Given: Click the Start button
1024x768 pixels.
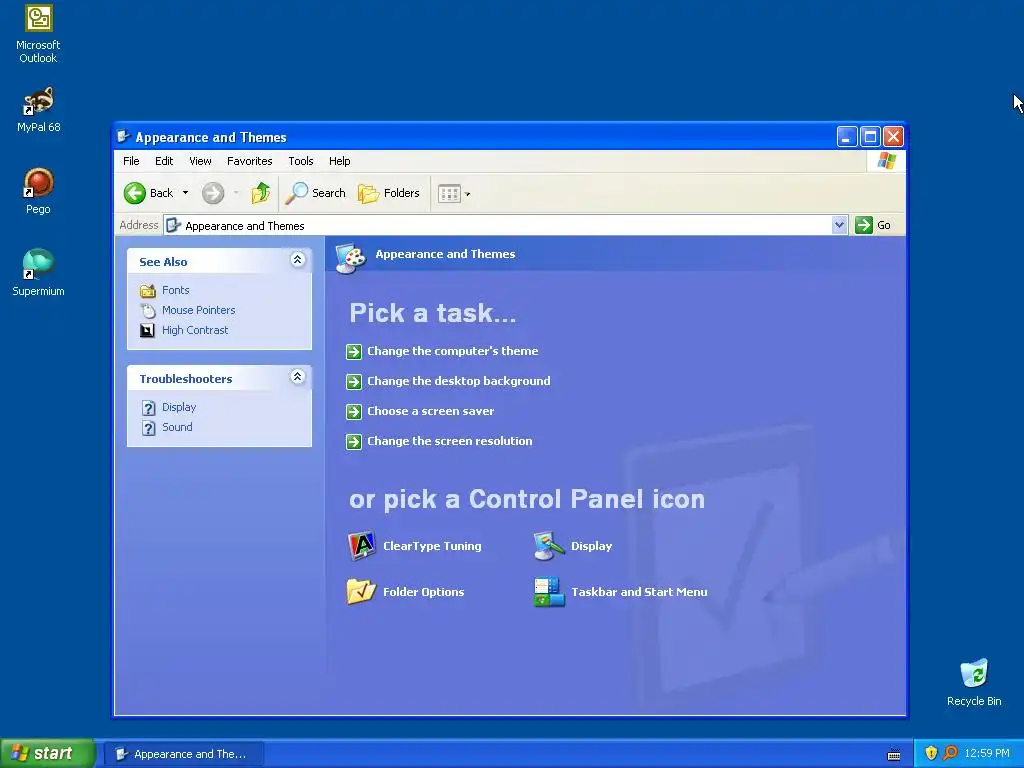Looking at the screenshot, I should 47,753.
